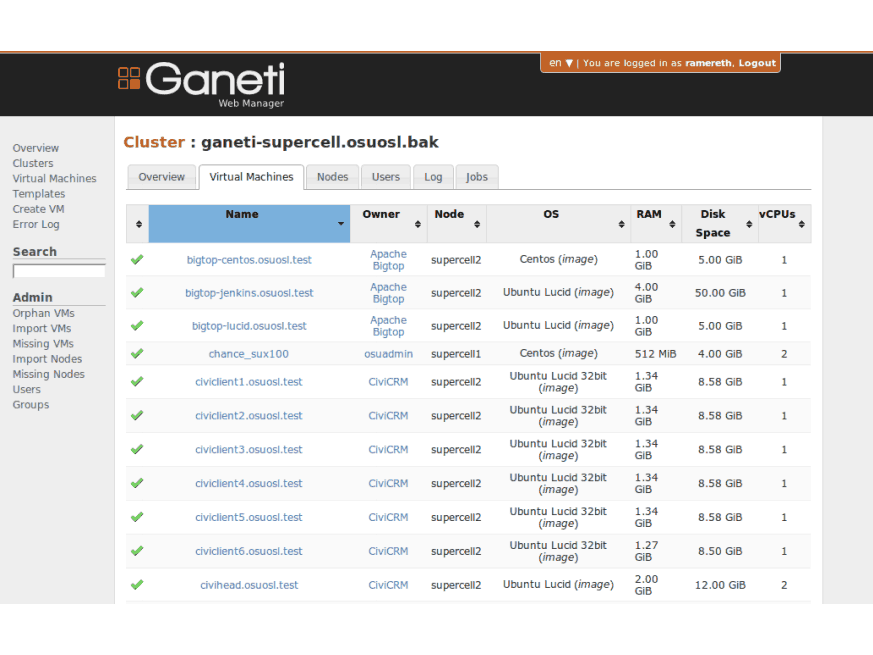Open Virtual Machines in sidebar
This screenshot has height=655, width=873.
[55, 178]
